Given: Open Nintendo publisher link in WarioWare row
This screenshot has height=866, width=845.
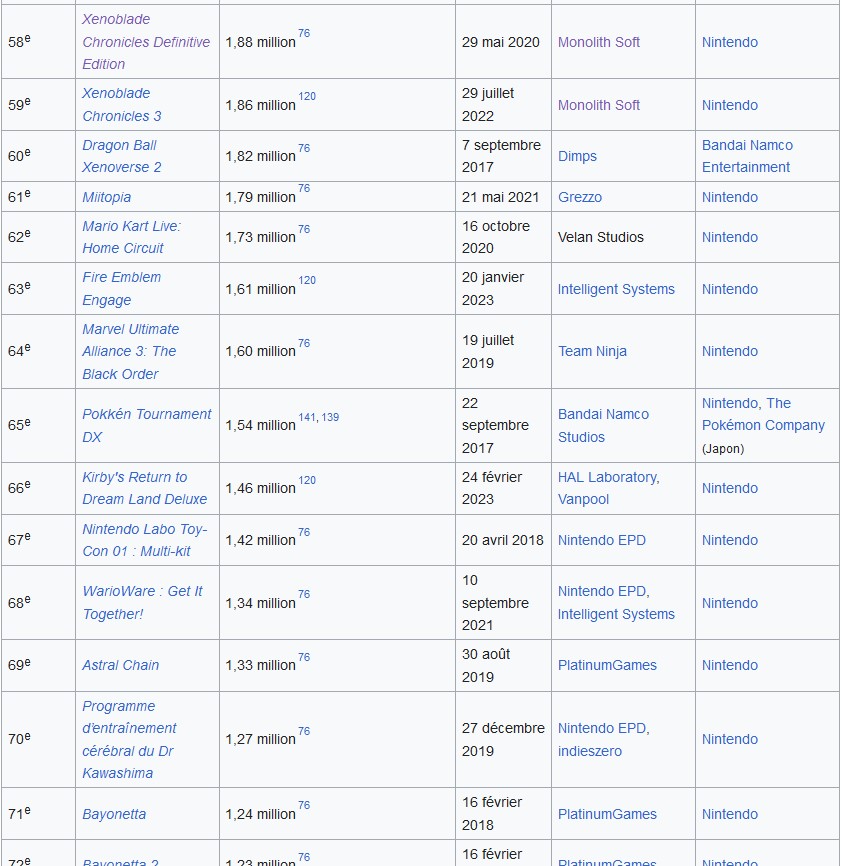Looking at the screenshot, I should point(730,603).
